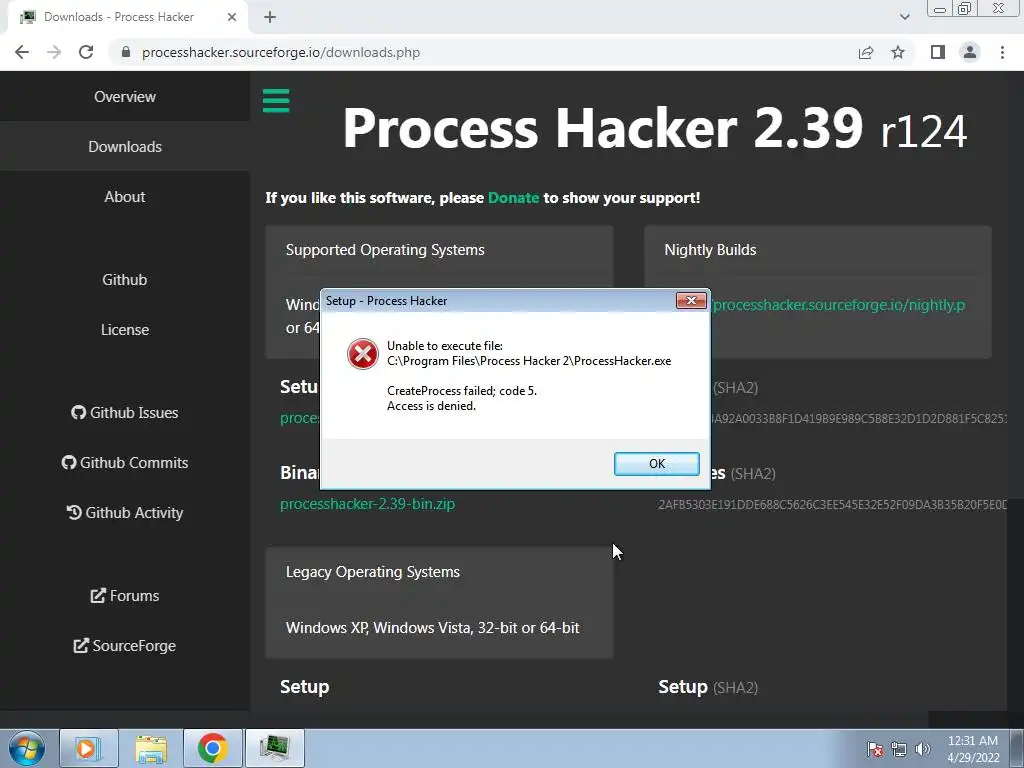Click the 2AFB5303 SHA2 hash text
This screenshot has height=768, width=1024.
pos(833,505)
